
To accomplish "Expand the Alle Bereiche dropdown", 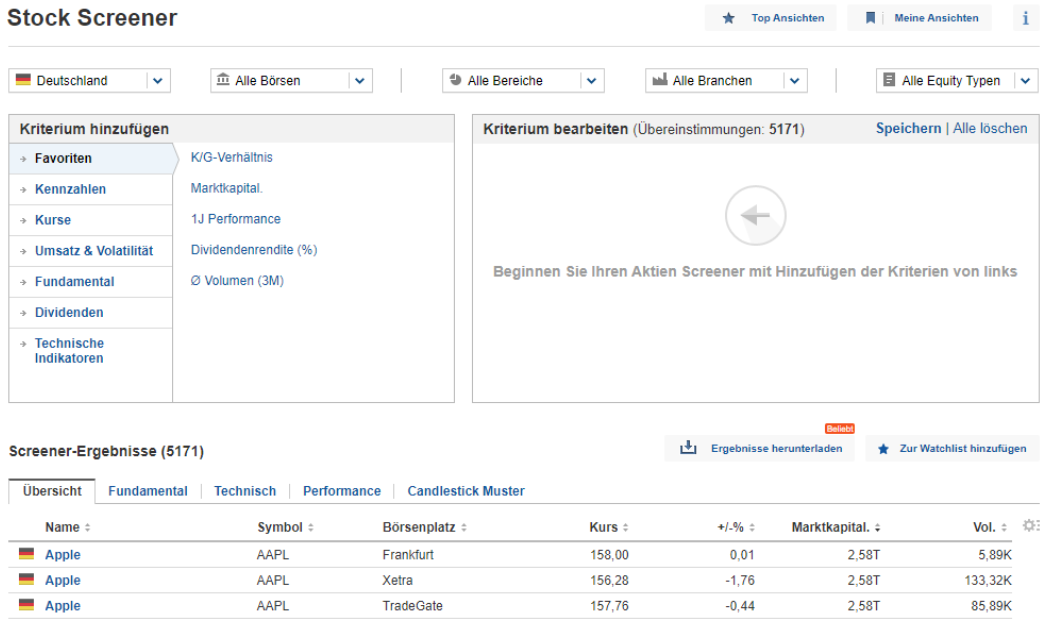I will [589, 80].
